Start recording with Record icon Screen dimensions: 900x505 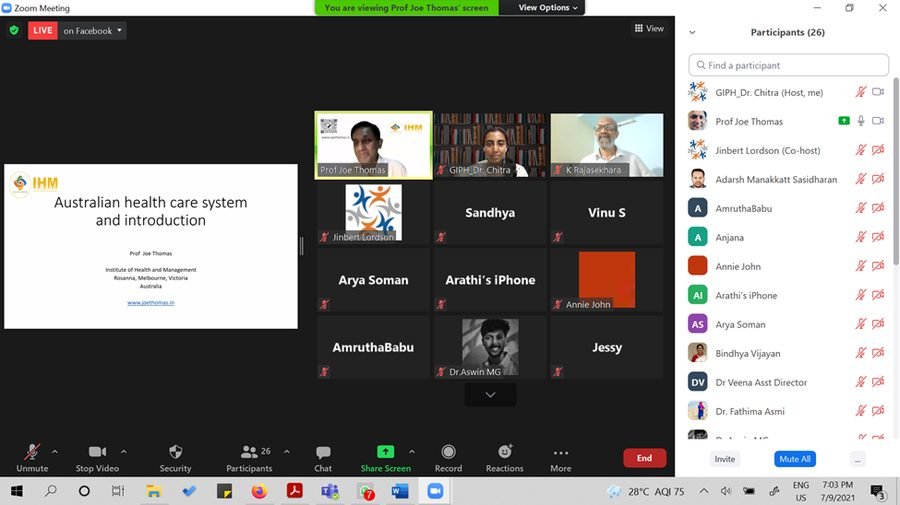pyautogui.click(x=448, y=452)
